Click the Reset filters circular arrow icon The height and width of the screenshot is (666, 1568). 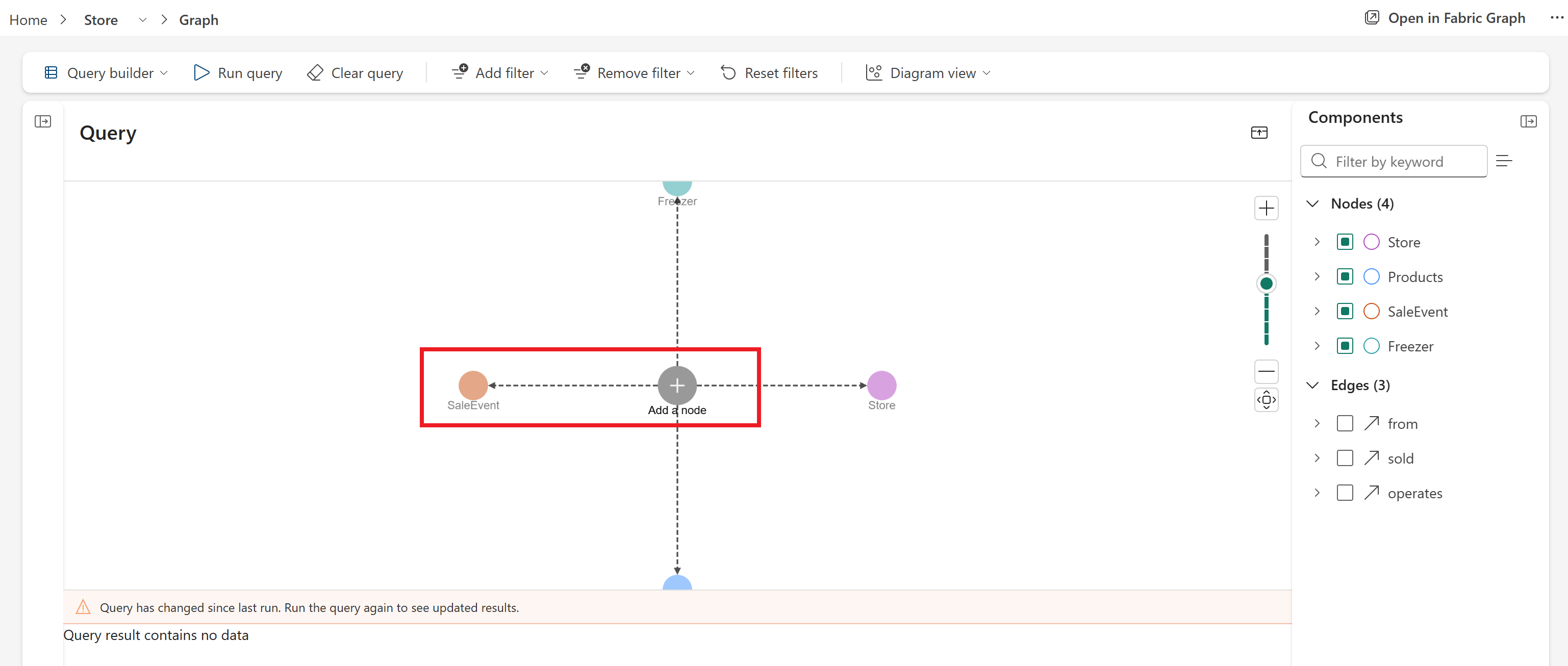click(728, 73)
